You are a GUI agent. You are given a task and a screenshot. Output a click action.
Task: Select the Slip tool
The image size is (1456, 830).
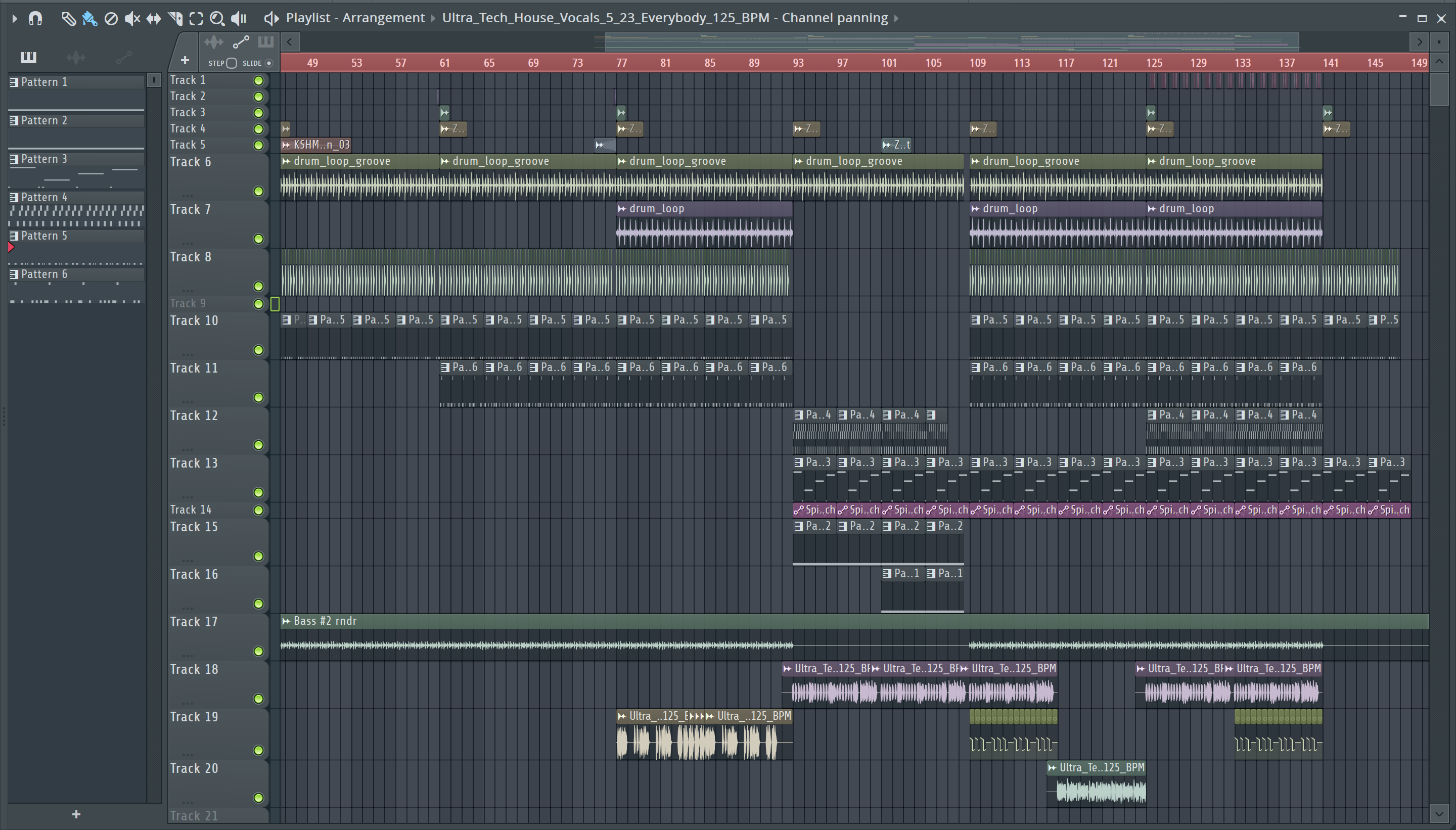tap(153, 18)
